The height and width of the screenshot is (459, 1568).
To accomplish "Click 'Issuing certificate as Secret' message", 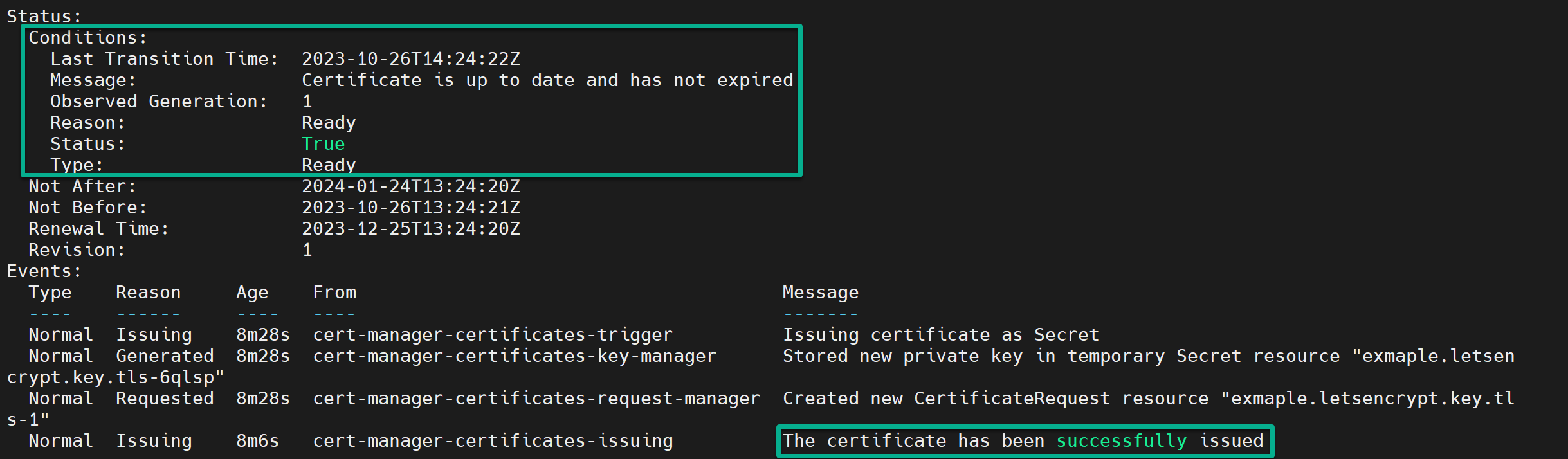I will click(x=941, y=334).
